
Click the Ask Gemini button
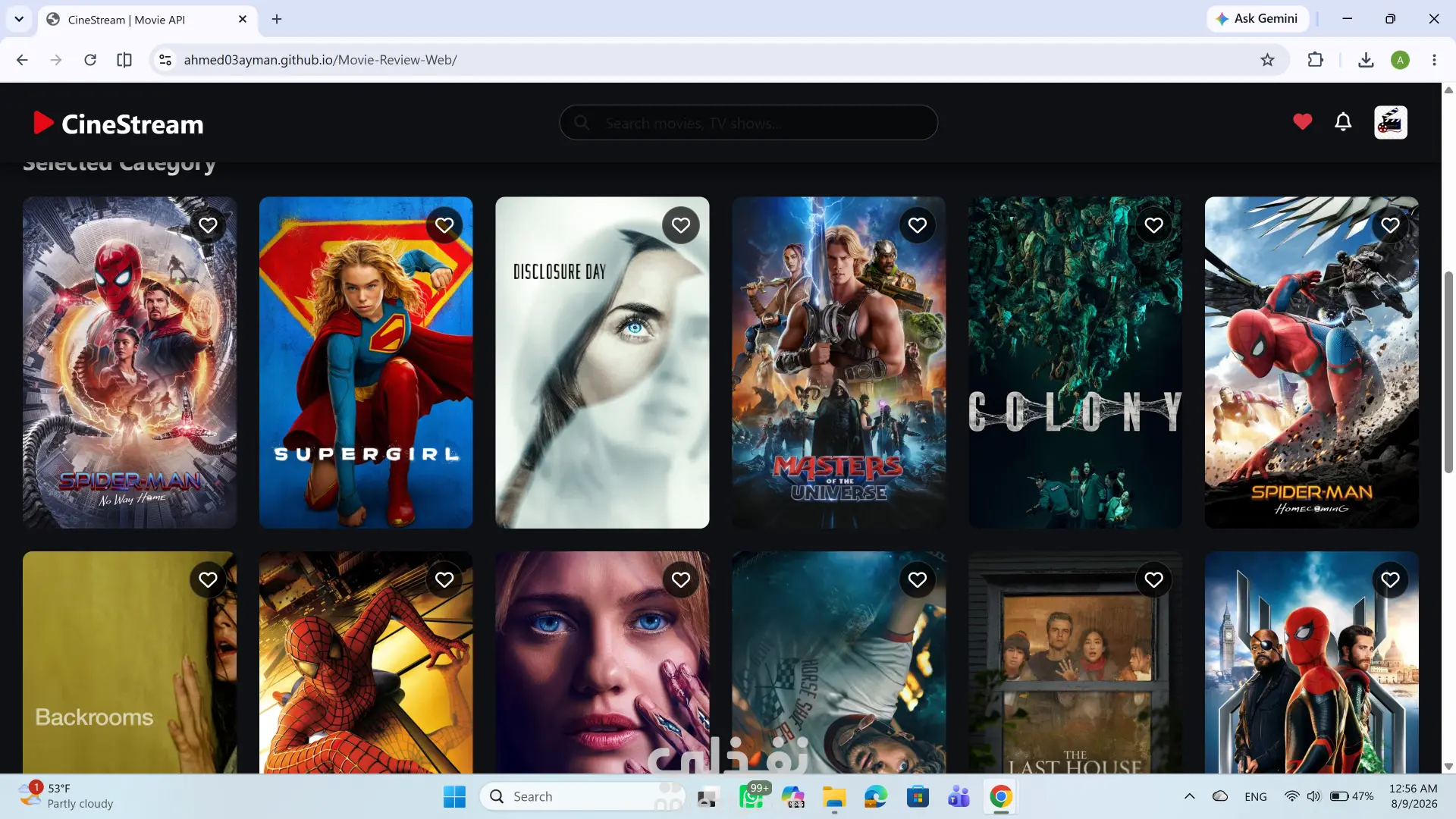point(1257,19)
